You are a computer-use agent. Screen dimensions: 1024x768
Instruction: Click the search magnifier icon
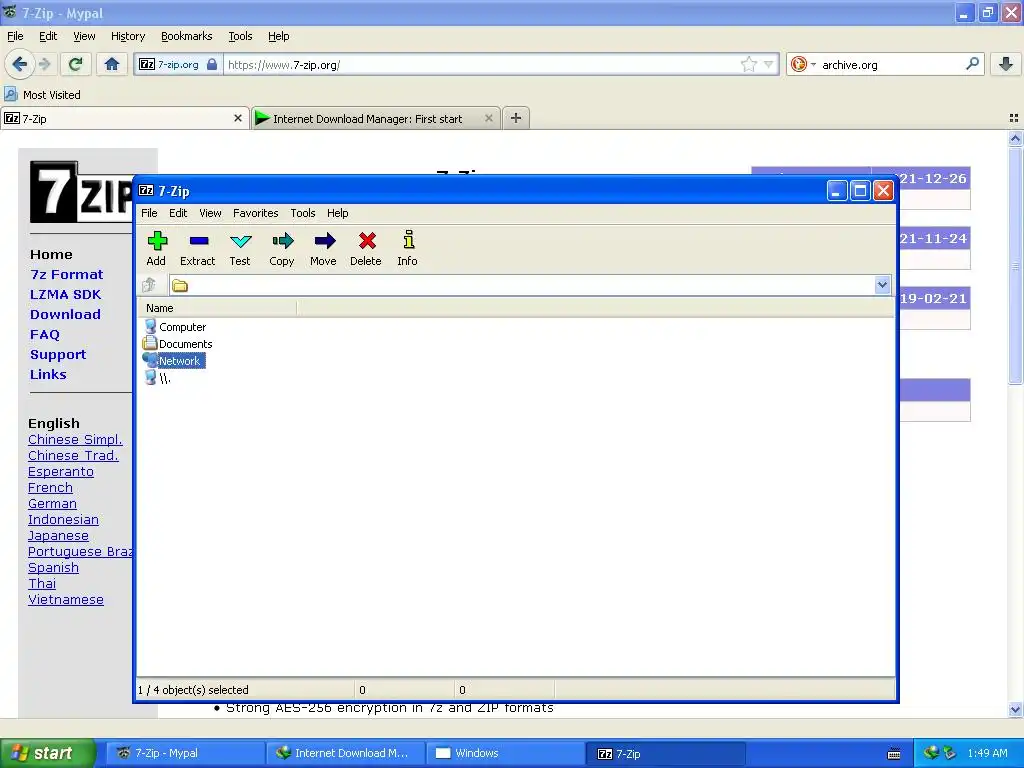coord(972,64)
